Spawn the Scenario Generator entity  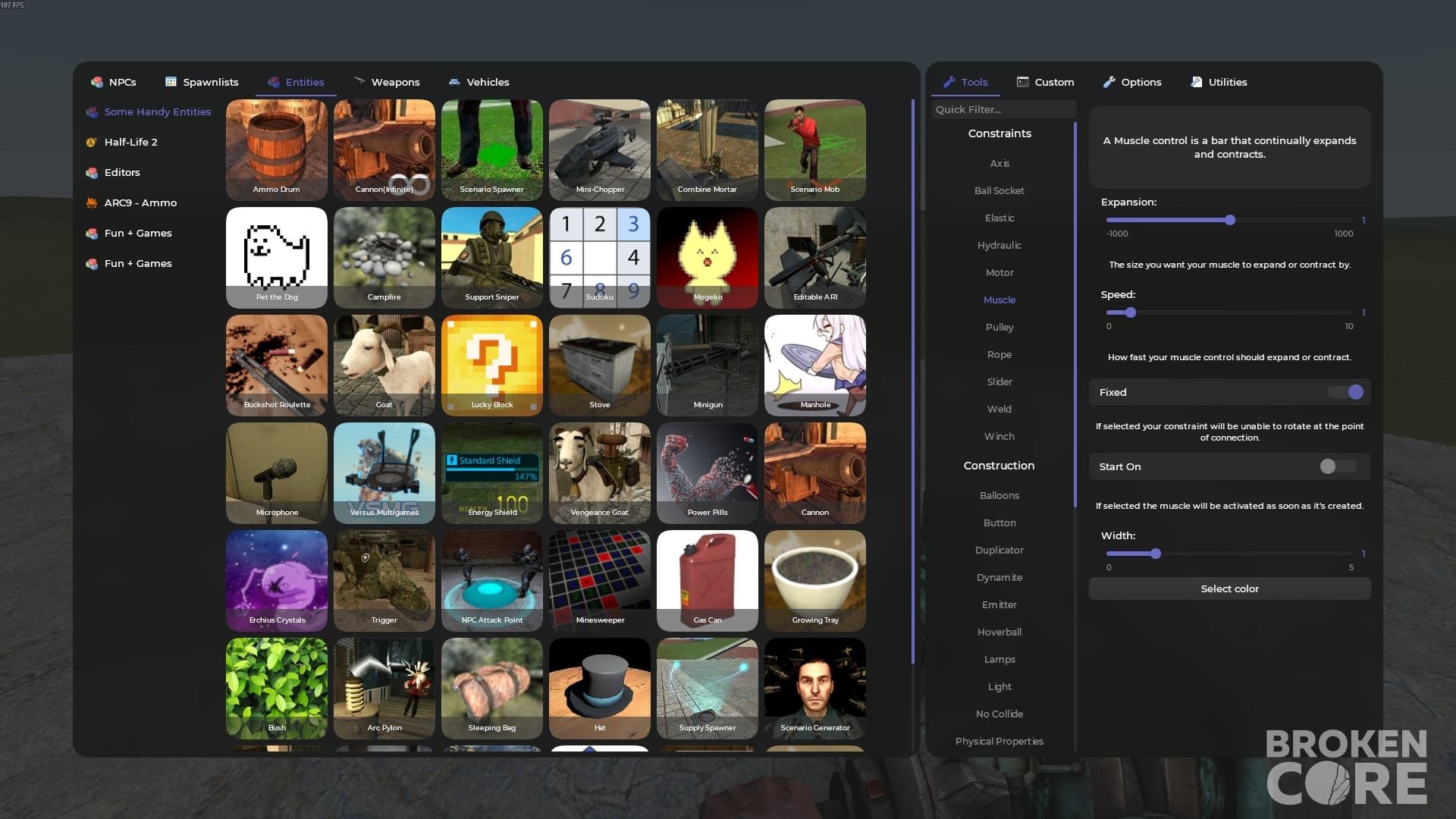click(x=815, y=689)
